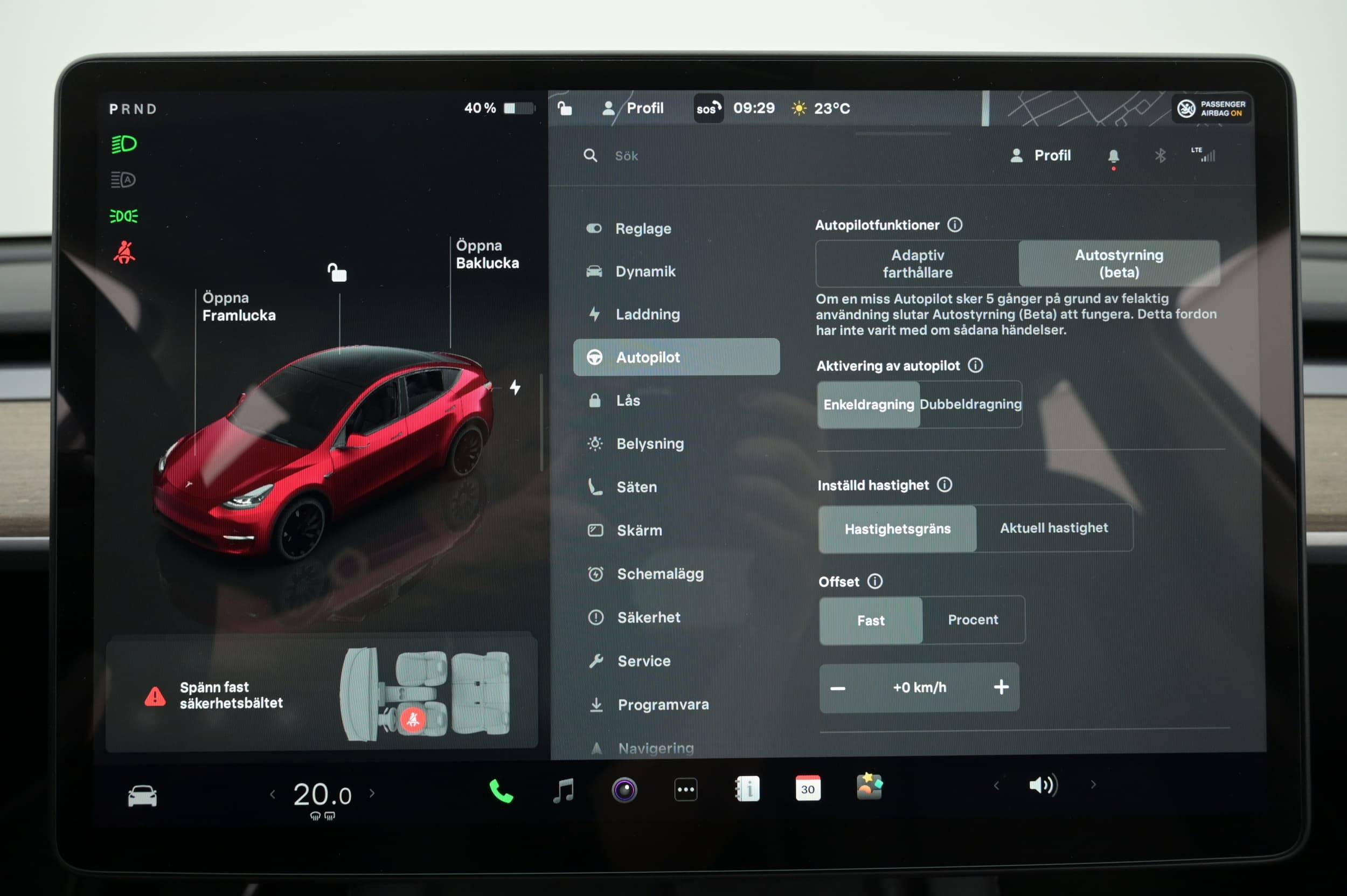Open the notifications bell
The height and width of the screenshot is (896, 1347).
coord(1113,156)
